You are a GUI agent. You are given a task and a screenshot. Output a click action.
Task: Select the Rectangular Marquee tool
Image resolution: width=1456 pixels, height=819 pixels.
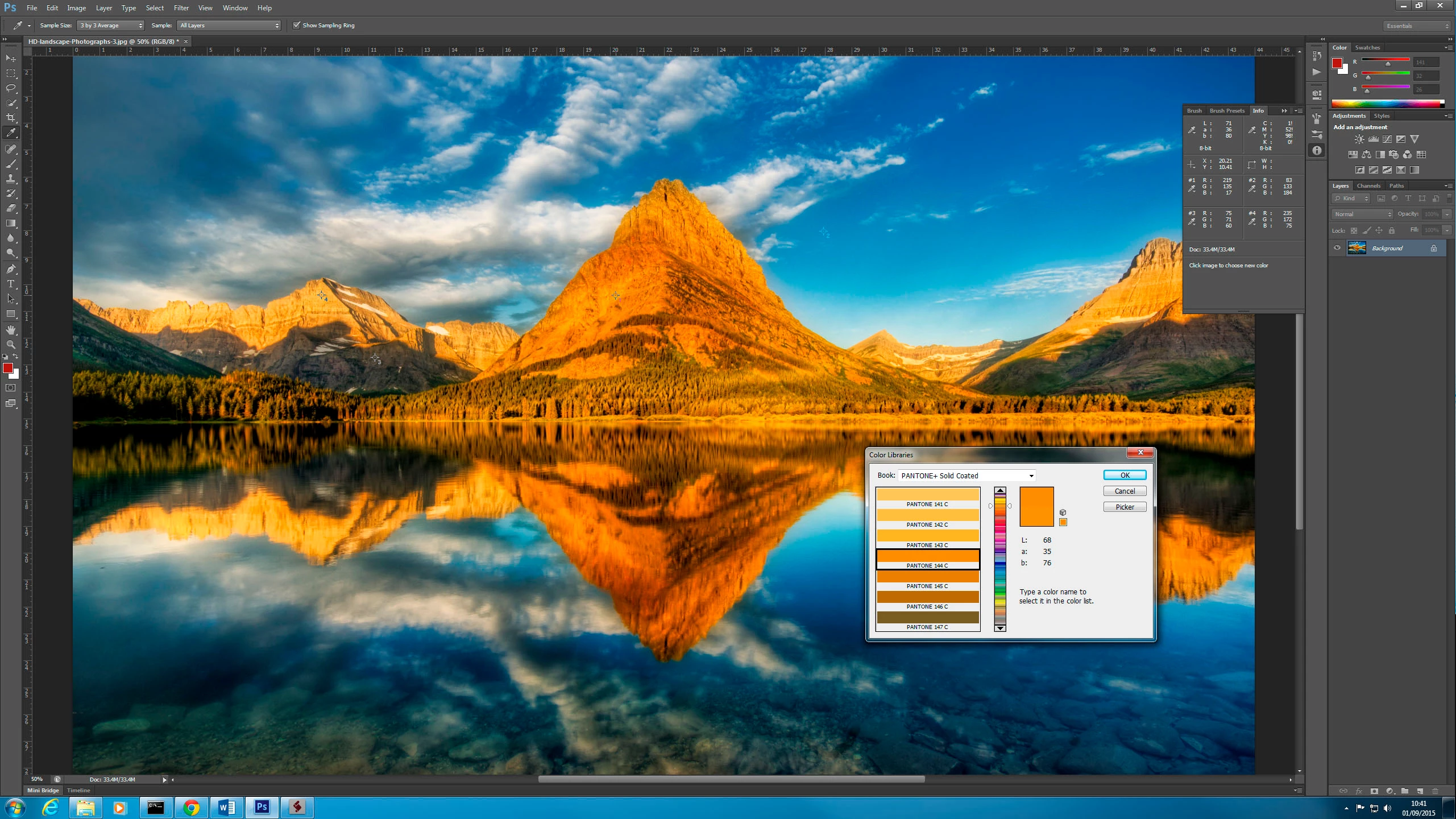11,73
